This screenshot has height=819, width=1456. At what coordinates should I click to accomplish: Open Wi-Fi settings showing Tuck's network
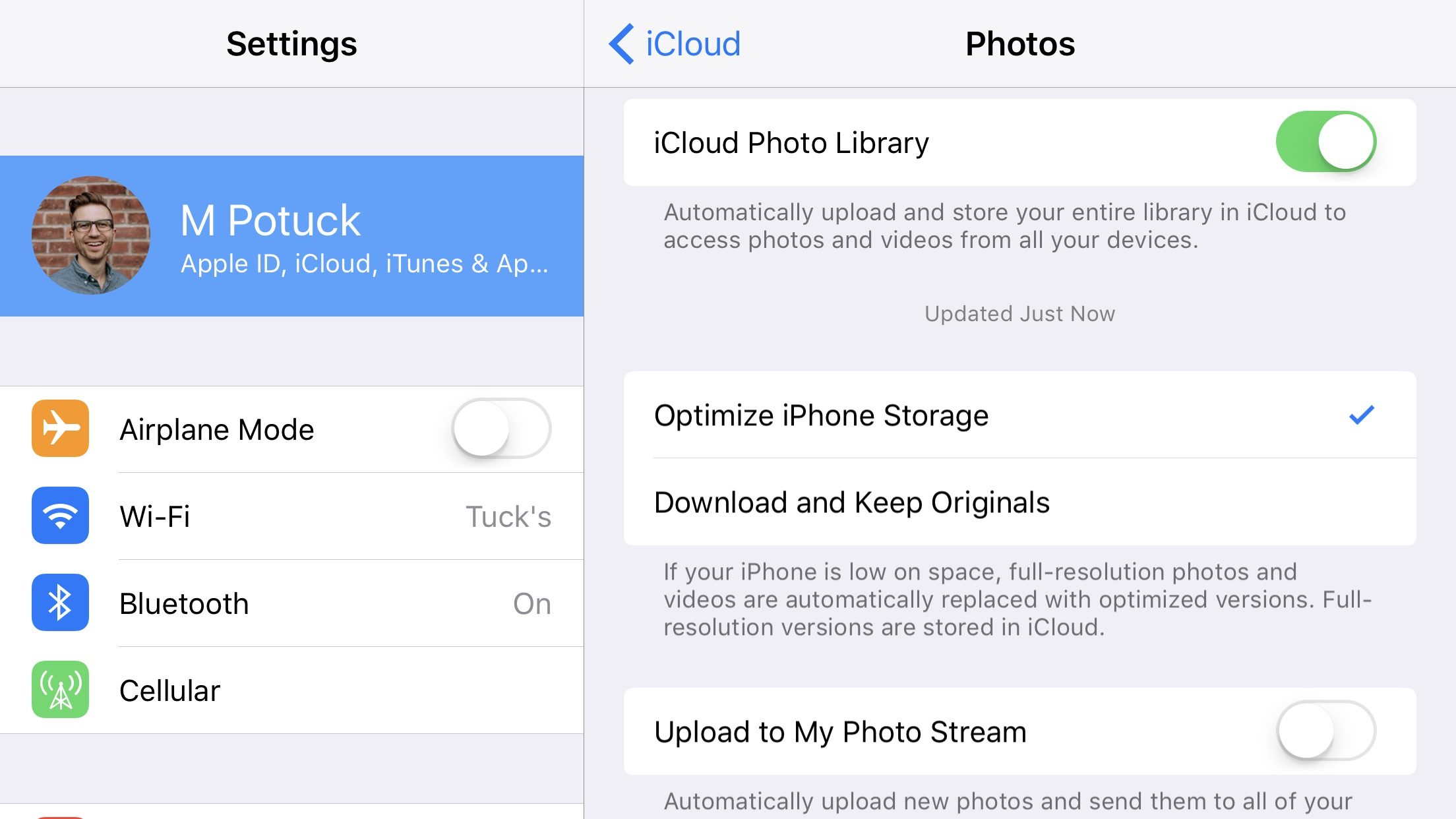point(291,516)
